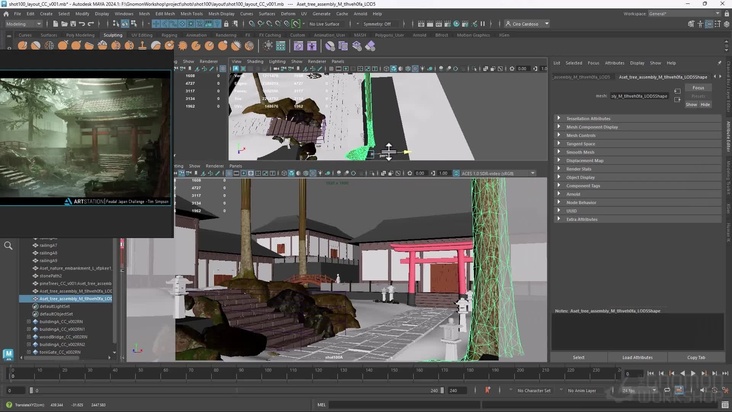Viewport: 732px width, 412px height.
Task: Click the IPR render circular icon
Action: point(457,24)
